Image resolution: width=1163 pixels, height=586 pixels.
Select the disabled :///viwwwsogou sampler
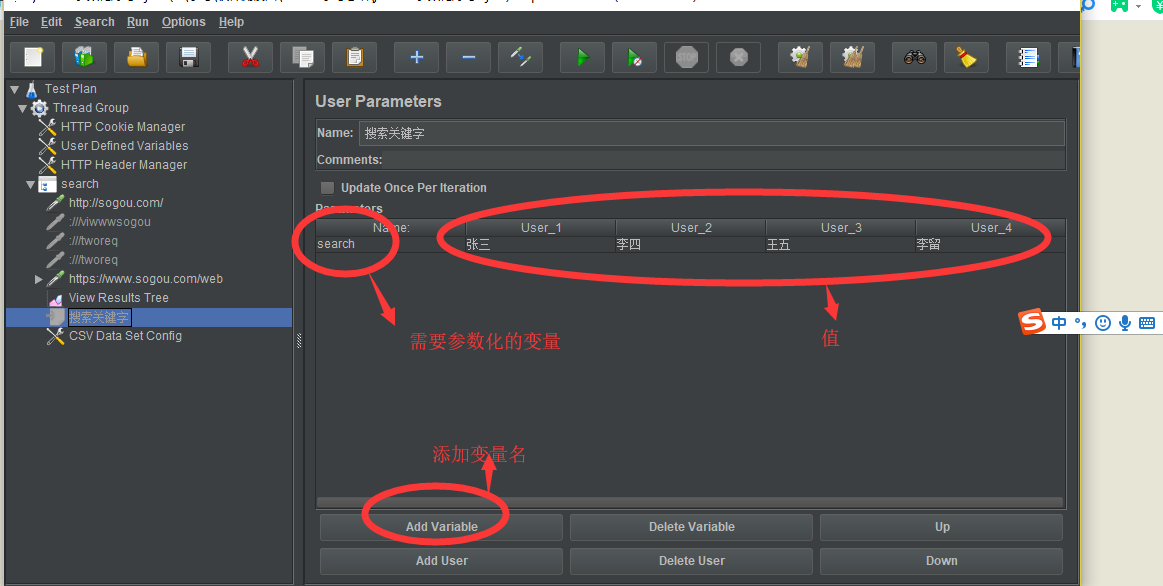pyautogui.click(x=109, y=222)
